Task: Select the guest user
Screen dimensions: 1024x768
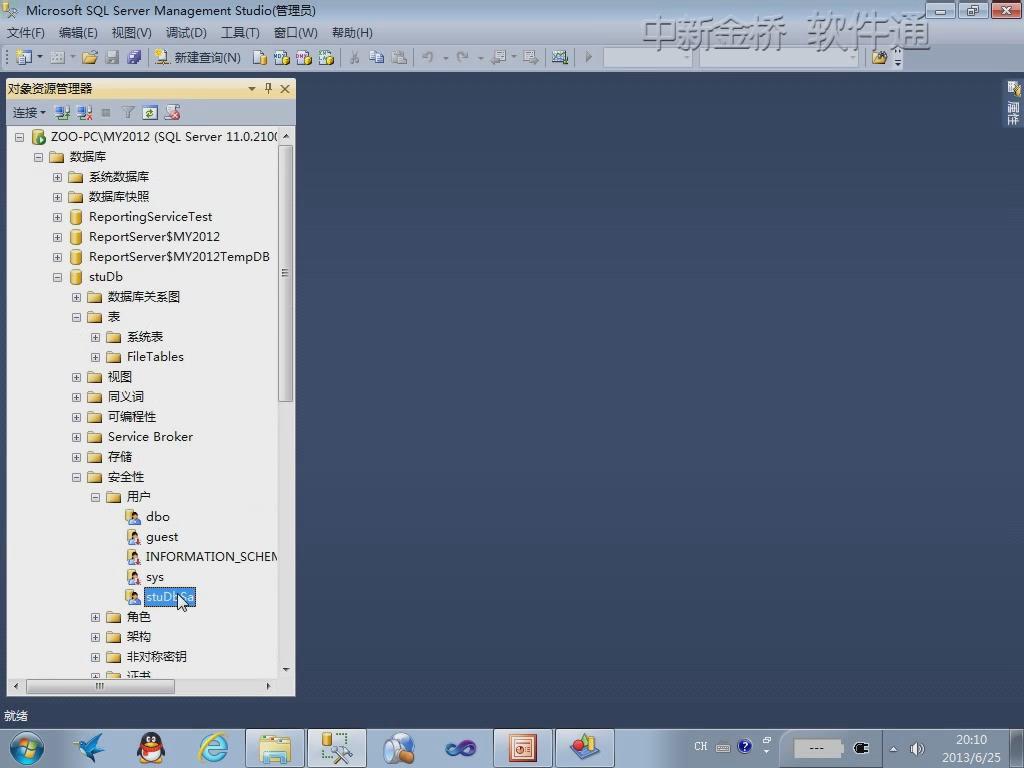Action: pos(161,537)
